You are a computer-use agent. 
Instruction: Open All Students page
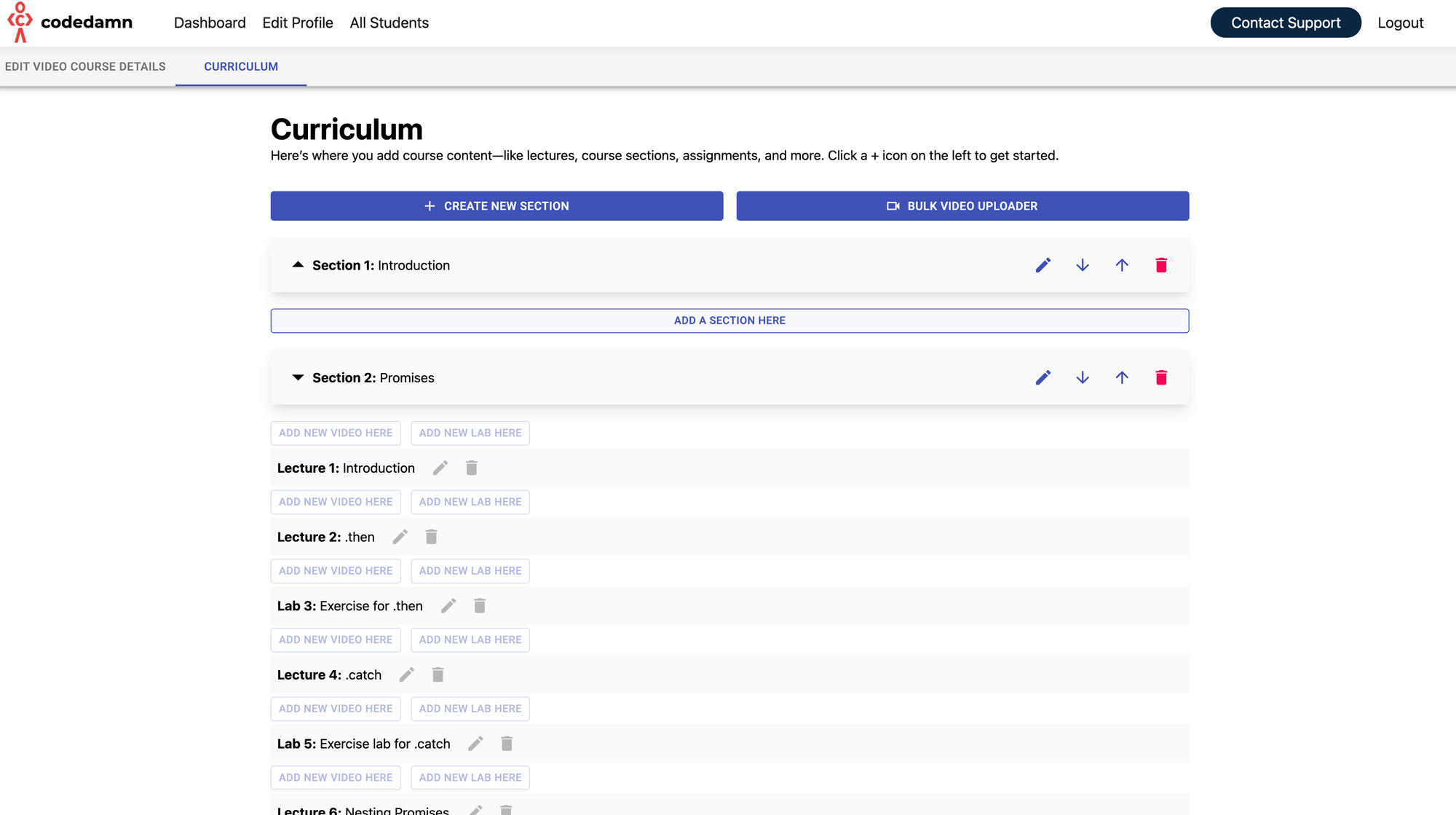pos(389,23)
